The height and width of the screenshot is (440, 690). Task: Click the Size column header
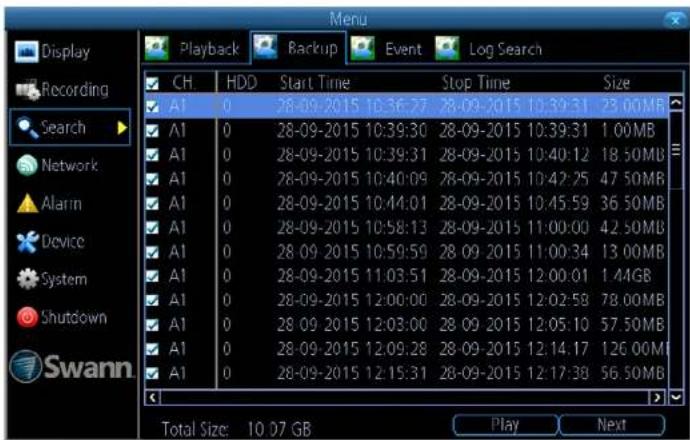pyautogui.click(x=617, y=83)
